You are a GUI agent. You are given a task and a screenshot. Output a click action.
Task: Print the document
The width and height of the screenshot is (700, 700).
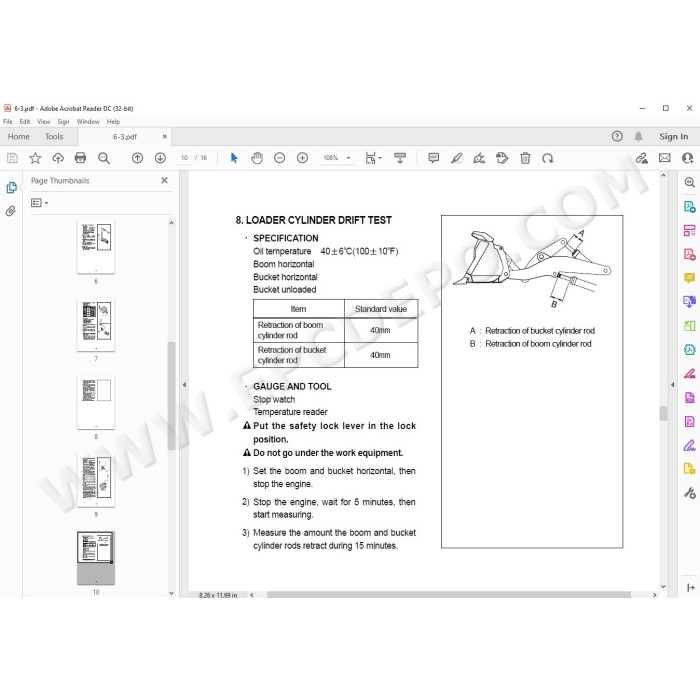coord(80,158)
